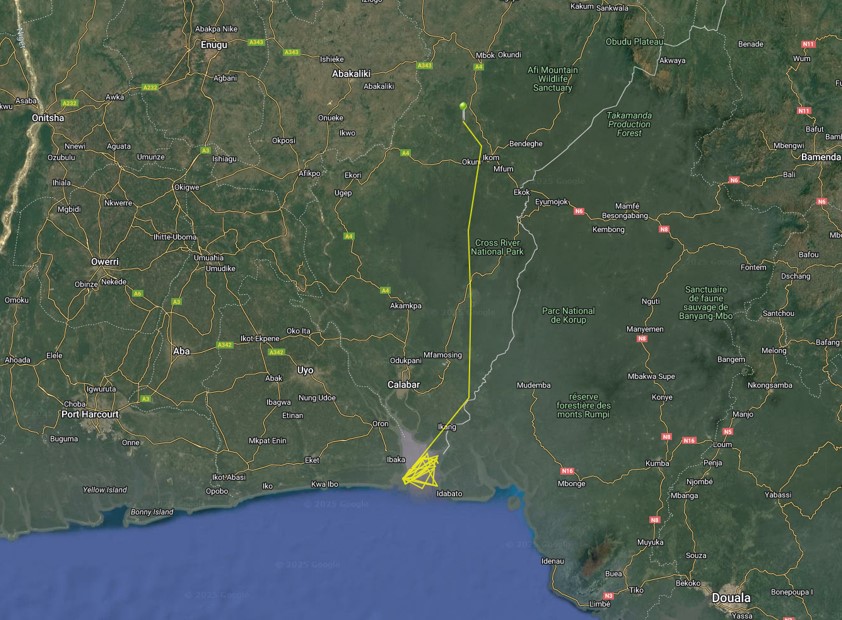Click the A342 shield near Ikot-Ekpene
Viewport: 842px width, 620px height.
coord(224,345)
